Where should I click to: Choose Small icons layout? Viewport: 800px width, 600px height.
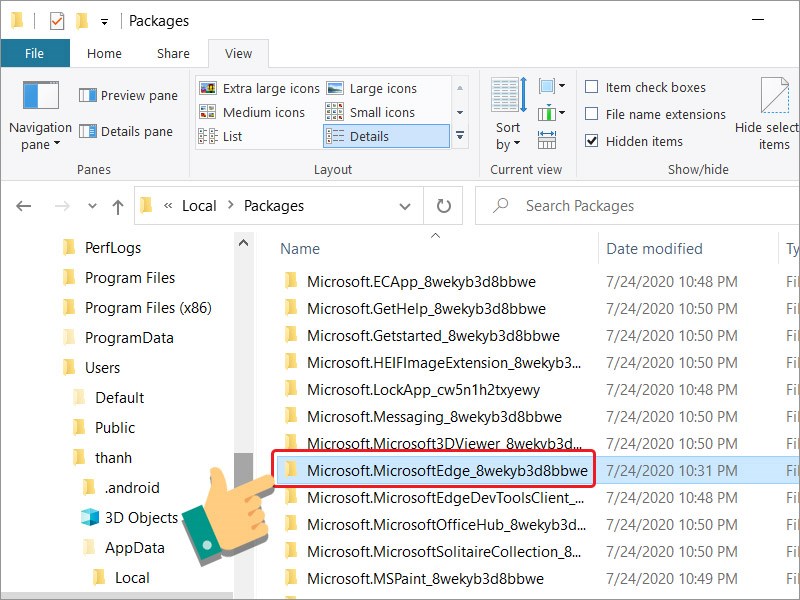click(370, 112)
